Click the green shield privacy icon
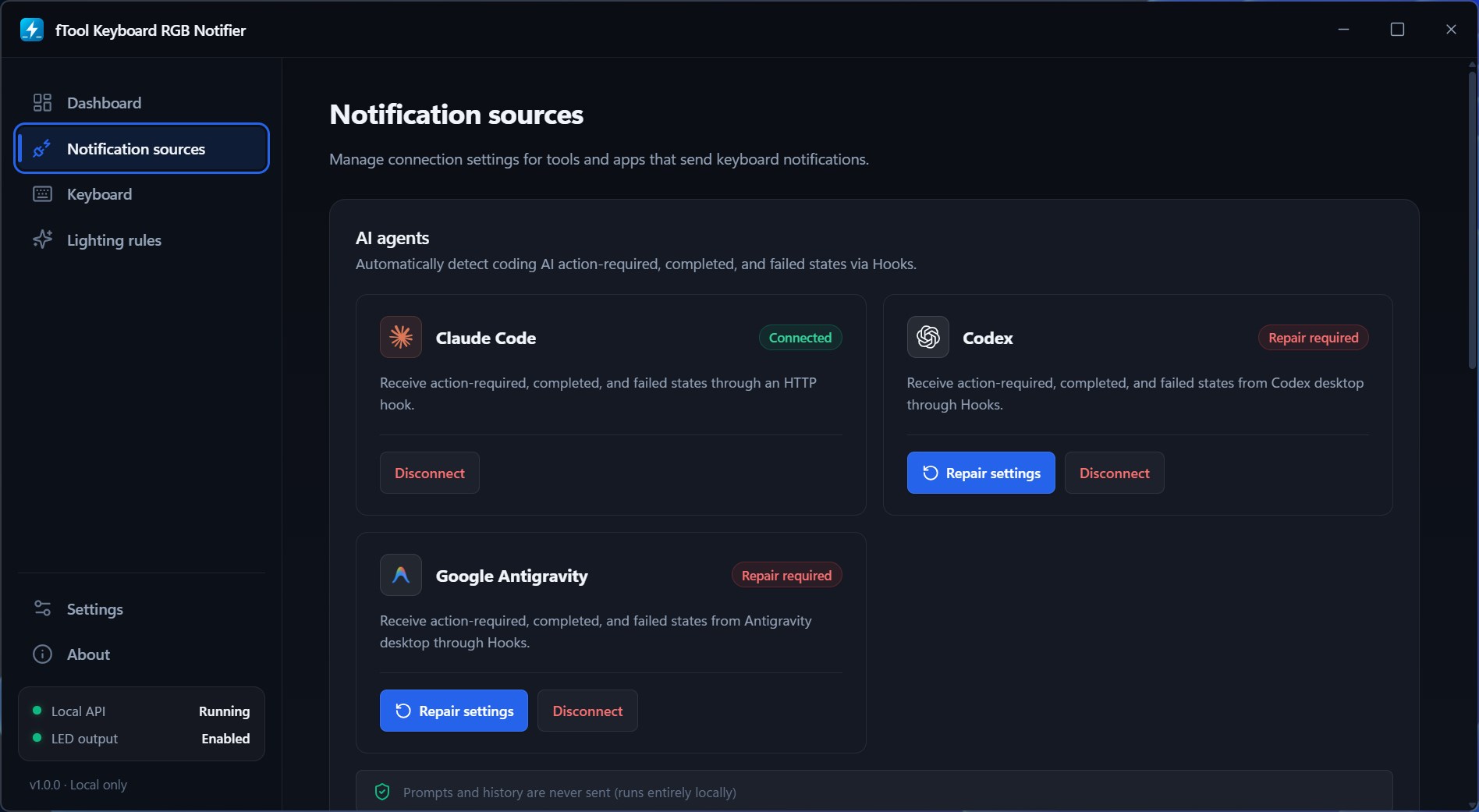The image size is (1479, 812). (x=382, y=792)
